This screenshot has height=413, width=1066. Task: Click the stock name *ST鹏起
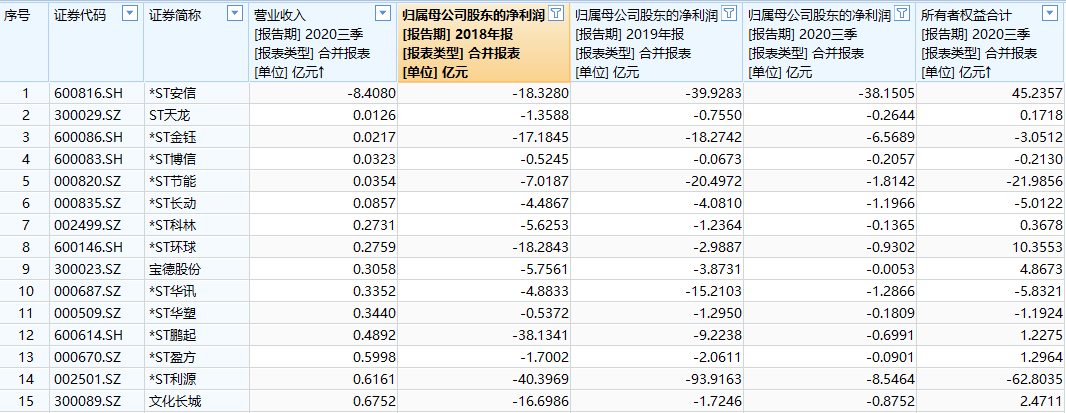tap(173, 335)
